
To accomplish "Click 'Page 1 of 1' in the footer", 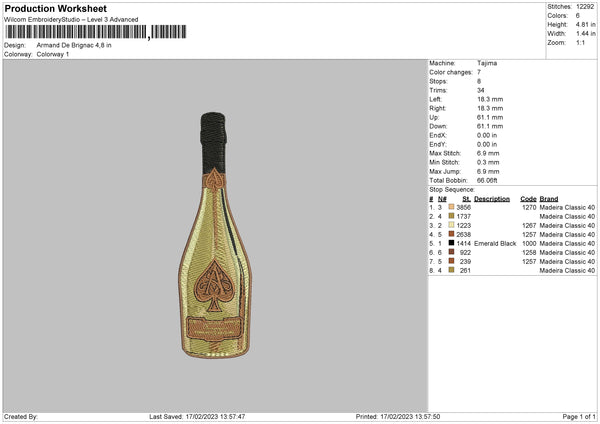I will pyautogui.click(x=579, y=416).
